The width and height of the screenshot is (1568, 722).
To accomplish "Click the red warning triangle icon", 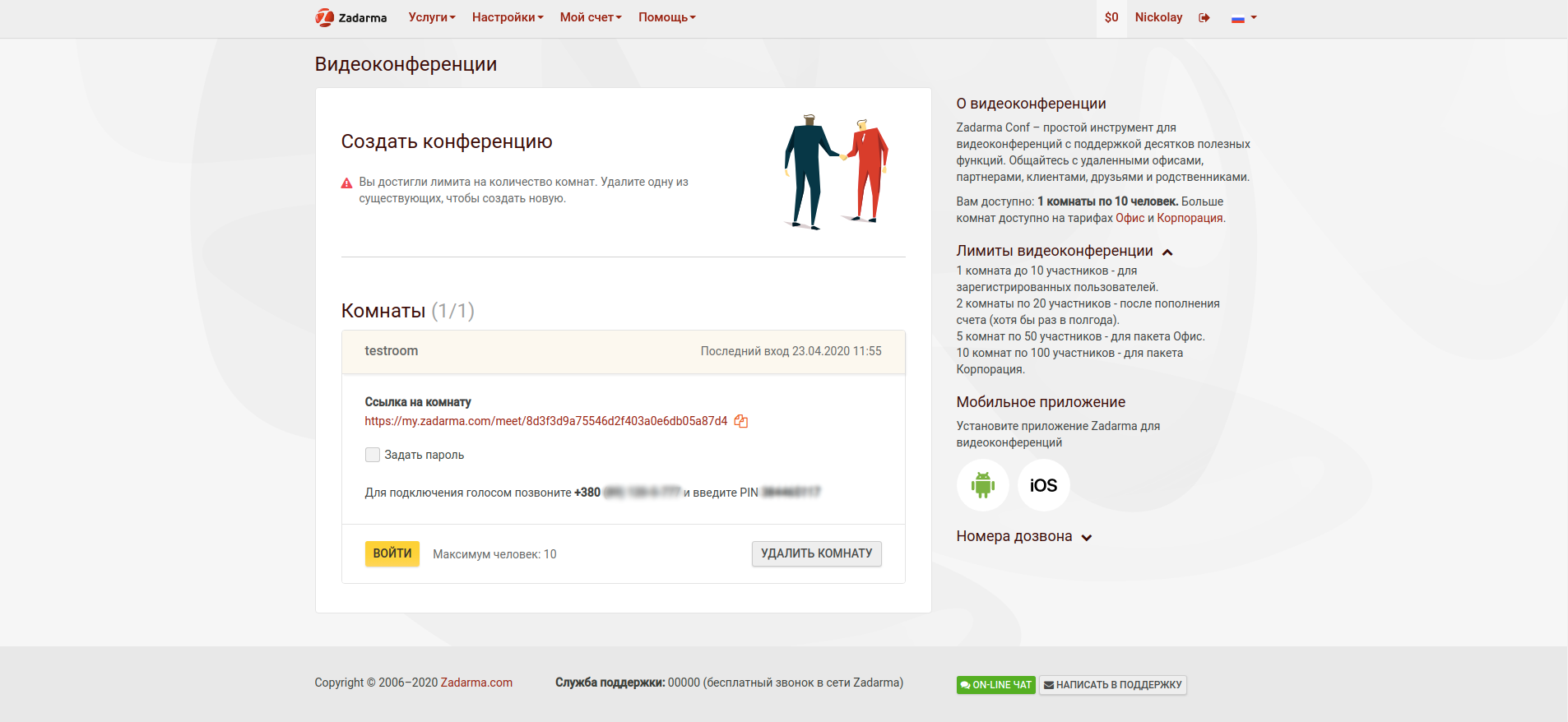I will click(x=347, y=183).
